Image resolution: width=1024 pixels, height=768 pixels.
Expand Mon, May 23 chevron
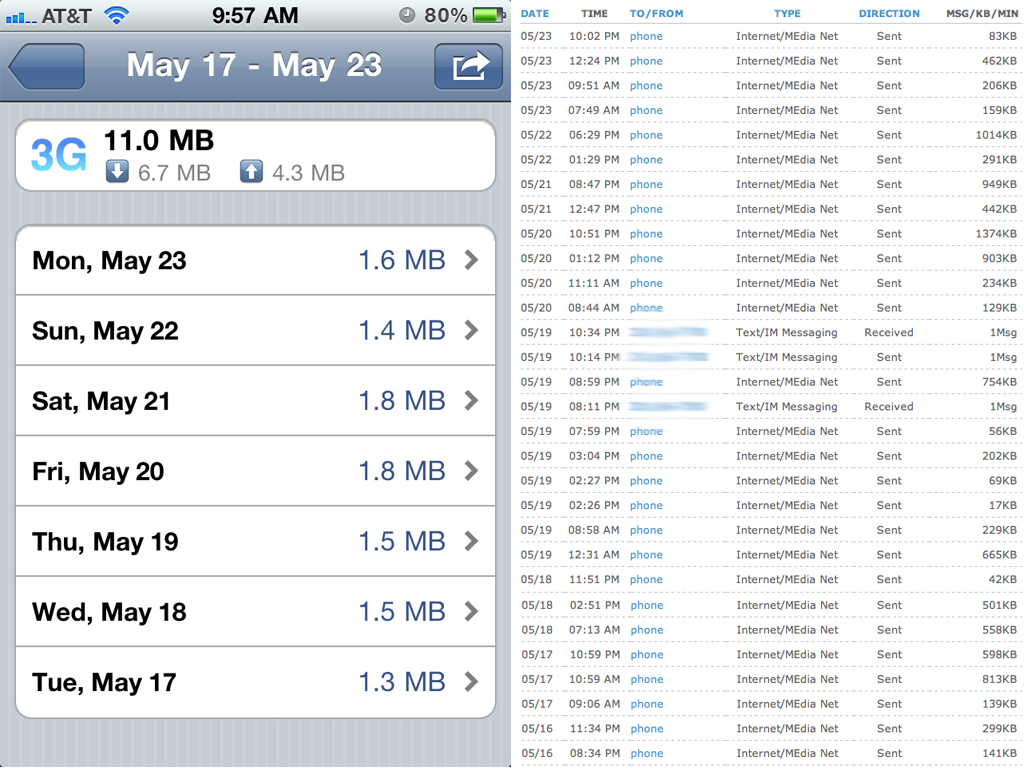(x=471, y=260)
